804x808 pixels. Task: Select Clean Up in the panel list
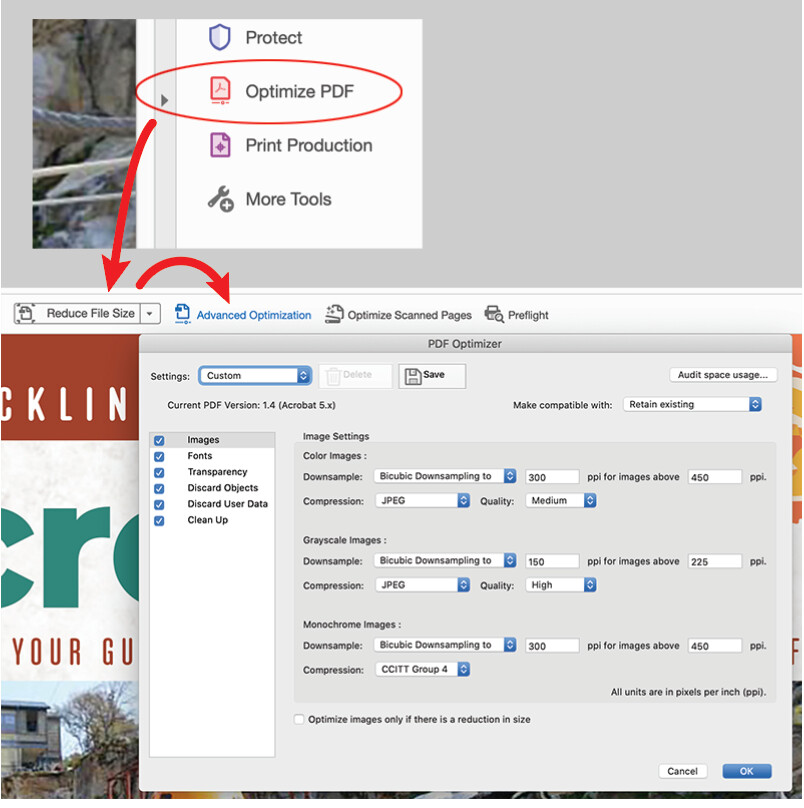(x=207, y=520)
